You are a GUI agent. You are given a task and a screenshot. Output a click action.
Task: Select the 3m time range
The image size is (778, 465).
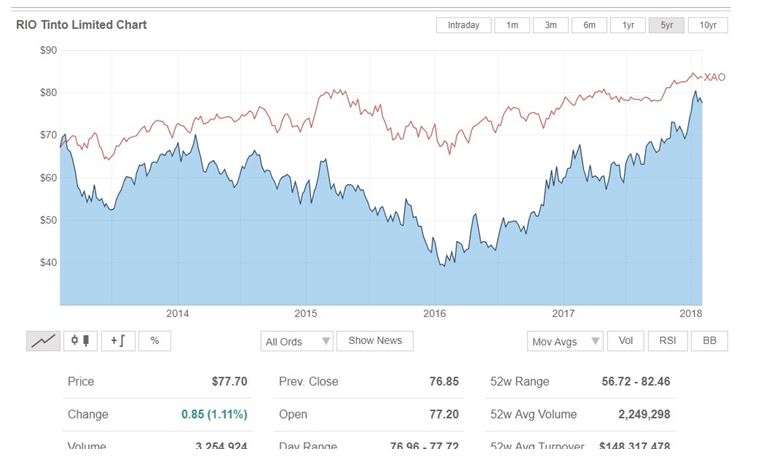551,25
